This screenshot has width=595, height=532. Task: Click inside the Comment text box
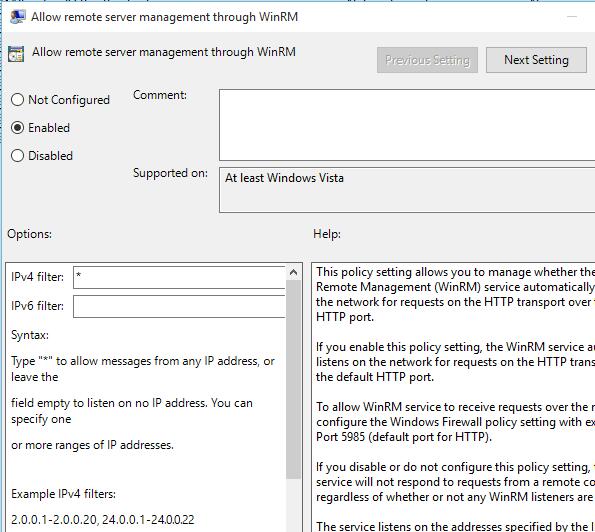[x=407, y=125]
